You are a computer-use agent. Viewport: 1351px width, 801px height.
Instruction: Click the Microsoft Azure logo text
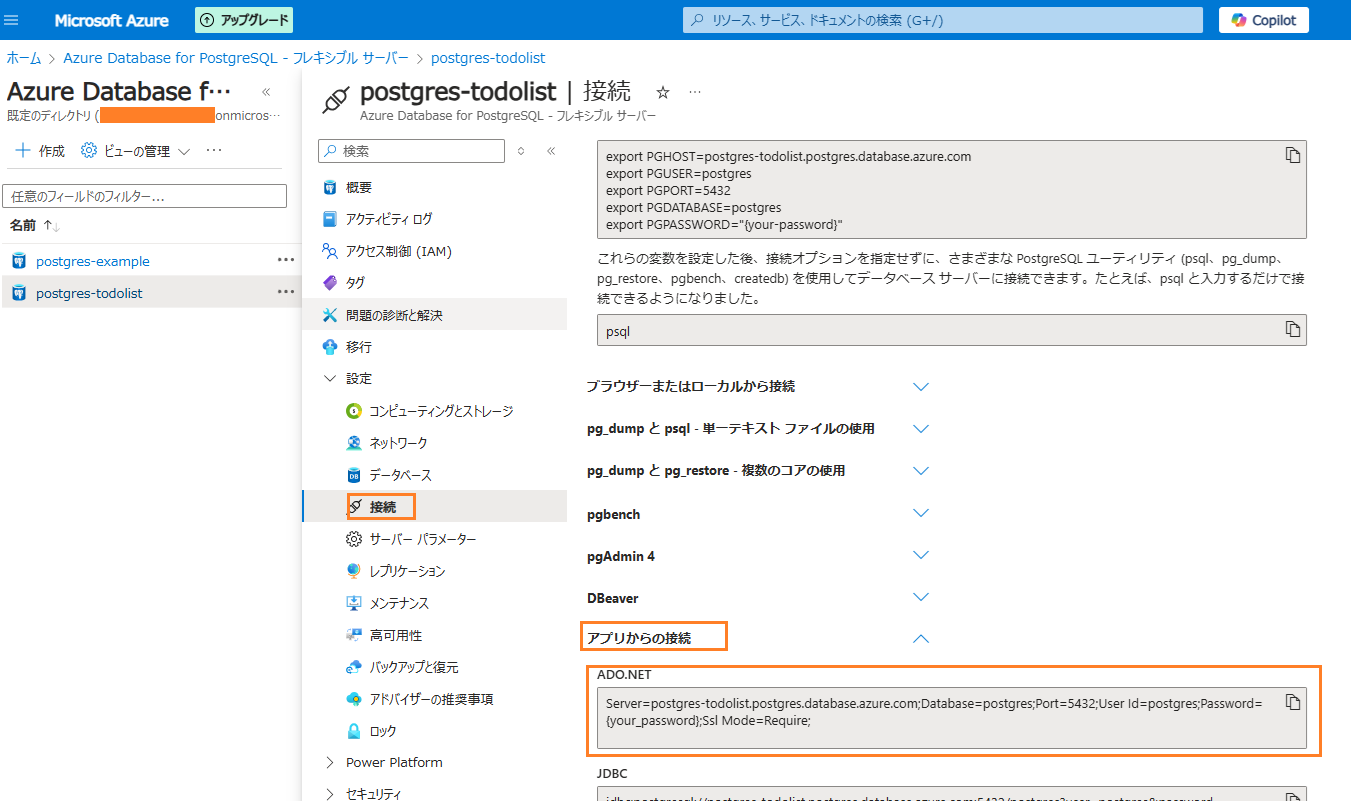click(x=111, y=20)
